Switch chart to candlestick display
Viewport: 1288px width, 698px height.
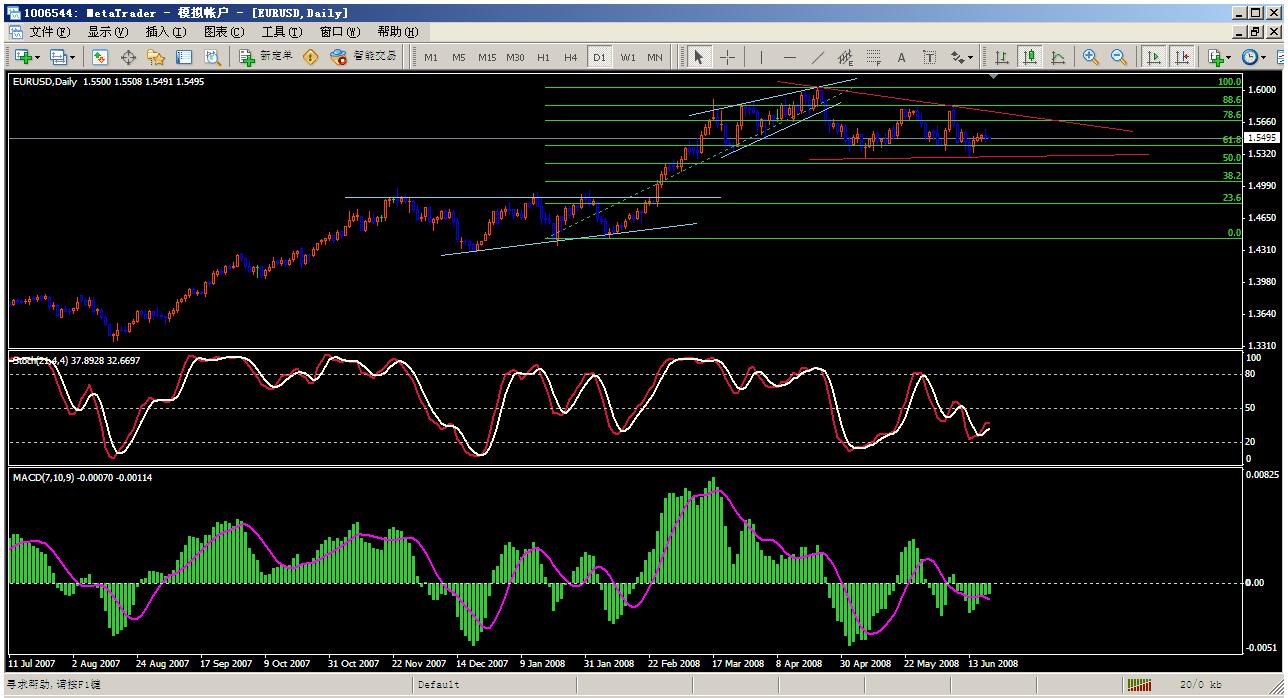[1029, 57]
